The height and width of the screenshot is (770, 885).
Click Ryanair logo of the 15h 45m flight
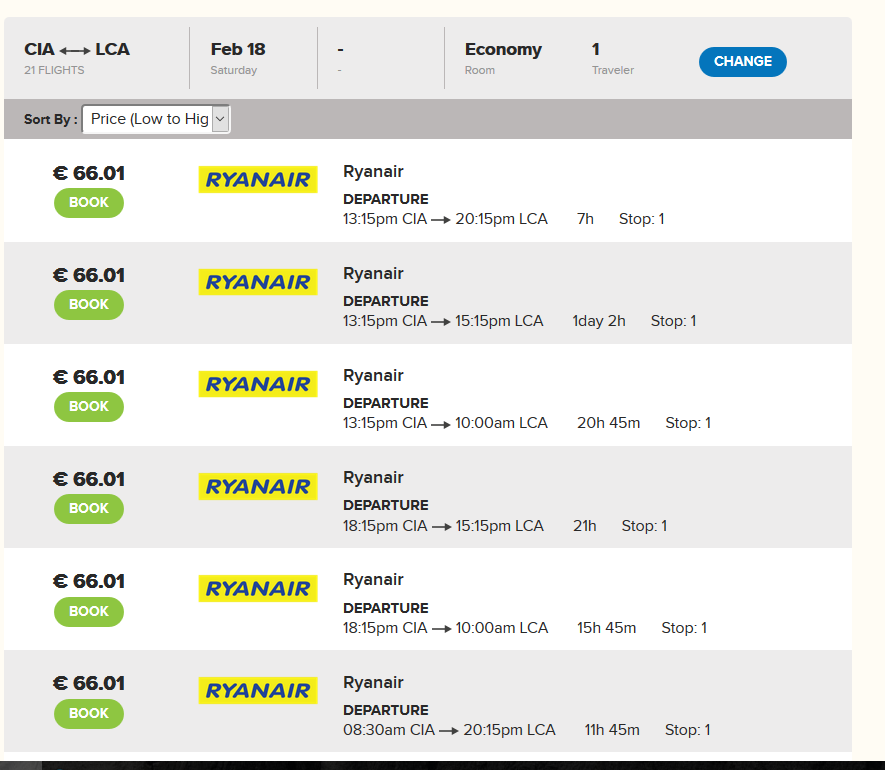tap(258, 588)
